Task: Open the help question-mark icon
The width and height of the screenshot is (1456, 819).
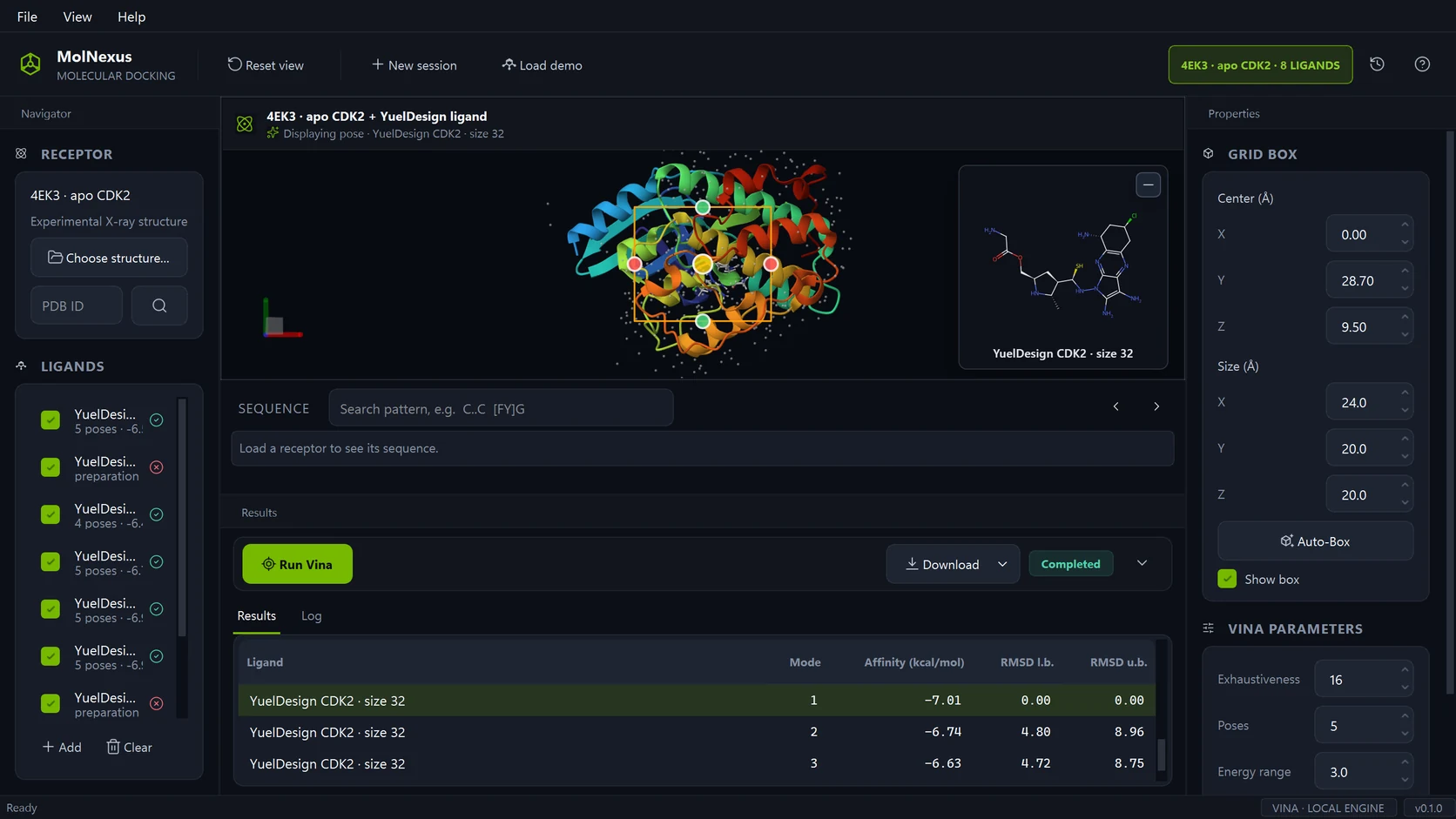Action: coord(1422,64)
